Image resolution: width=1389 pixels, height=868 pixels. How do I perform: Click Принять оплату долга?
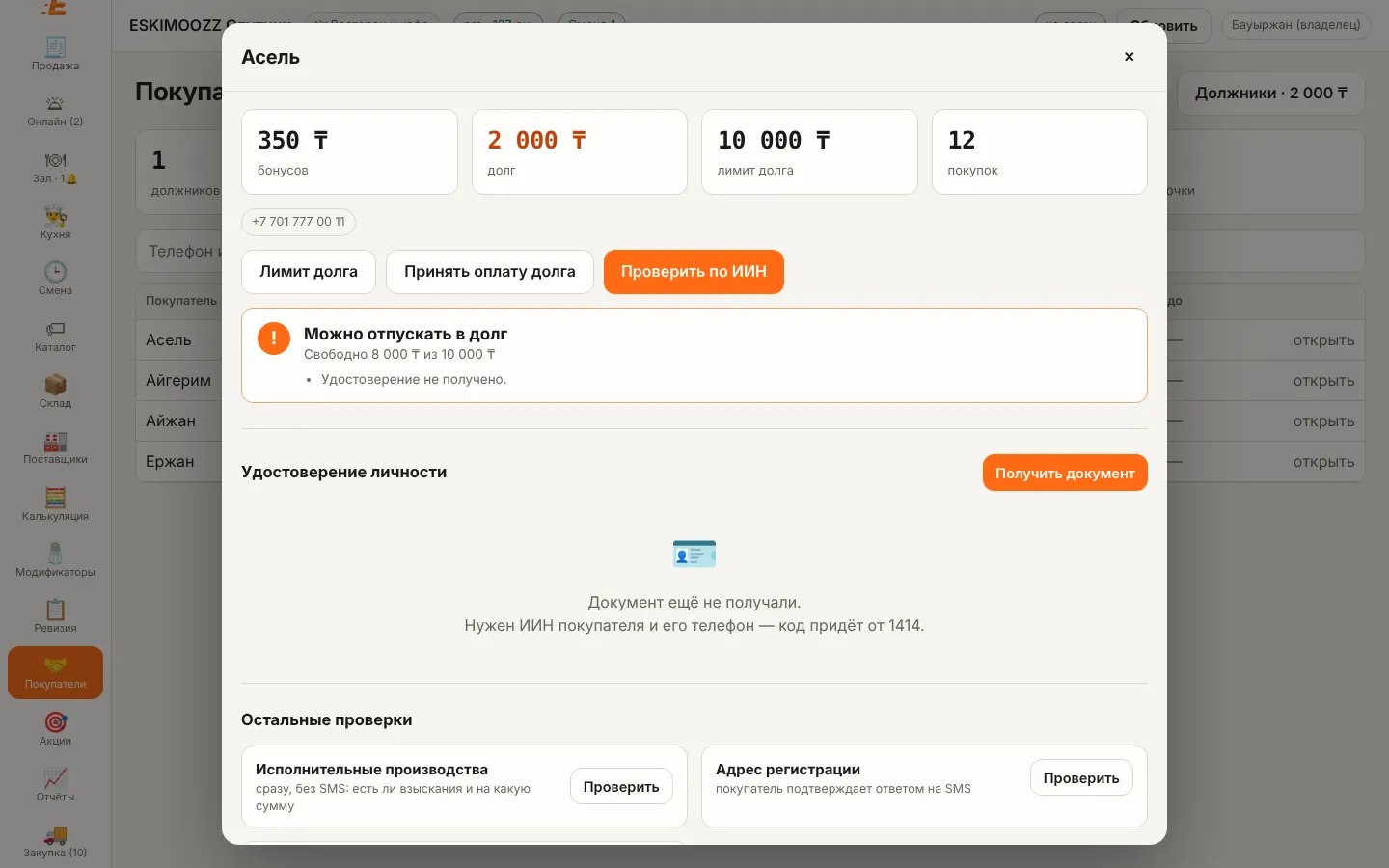click(x=490, y=272)
